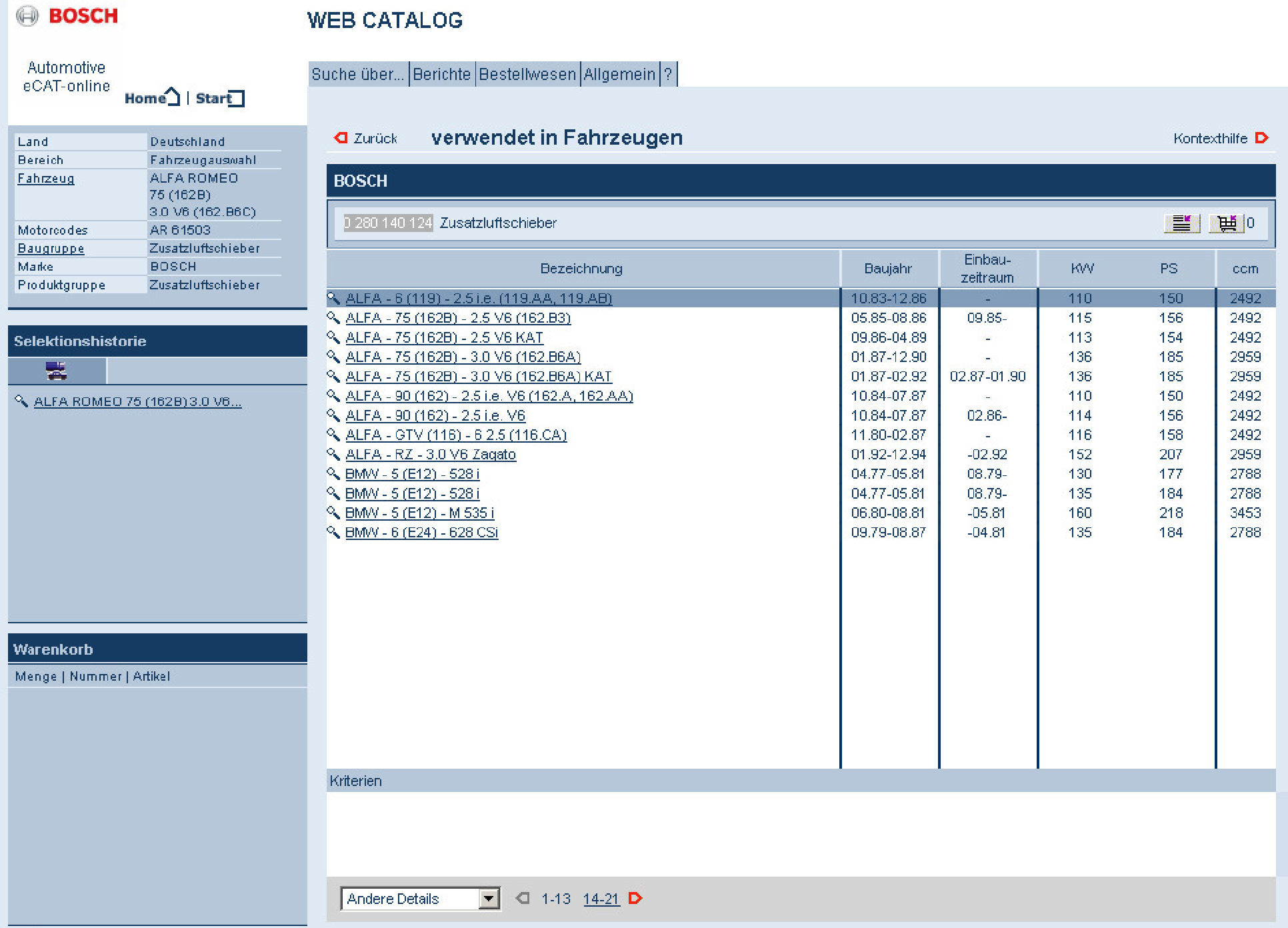Go to next page red arrow
1288x928 pixels.
635,898
